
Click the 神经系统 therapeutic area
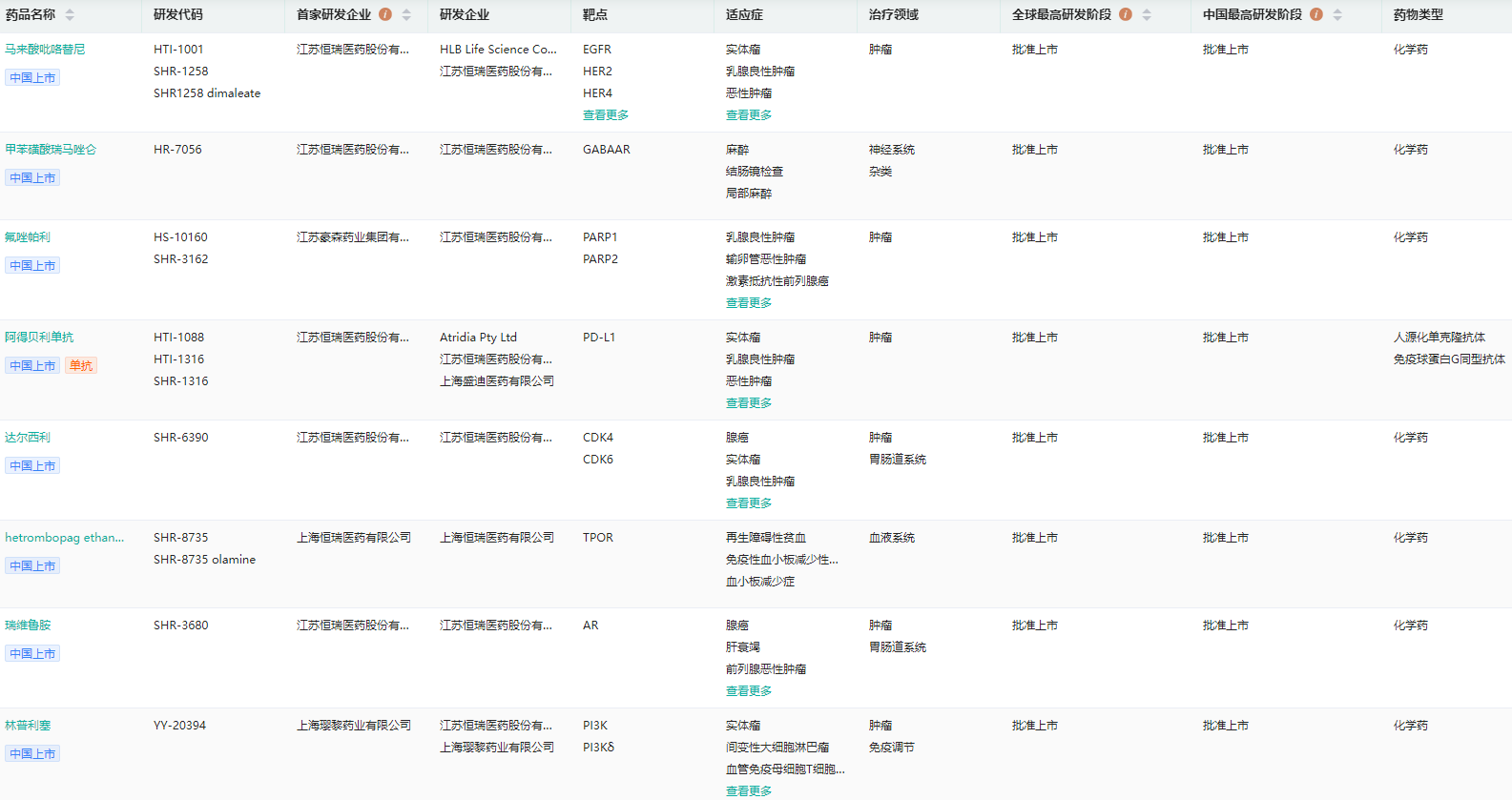pos(892,150)
